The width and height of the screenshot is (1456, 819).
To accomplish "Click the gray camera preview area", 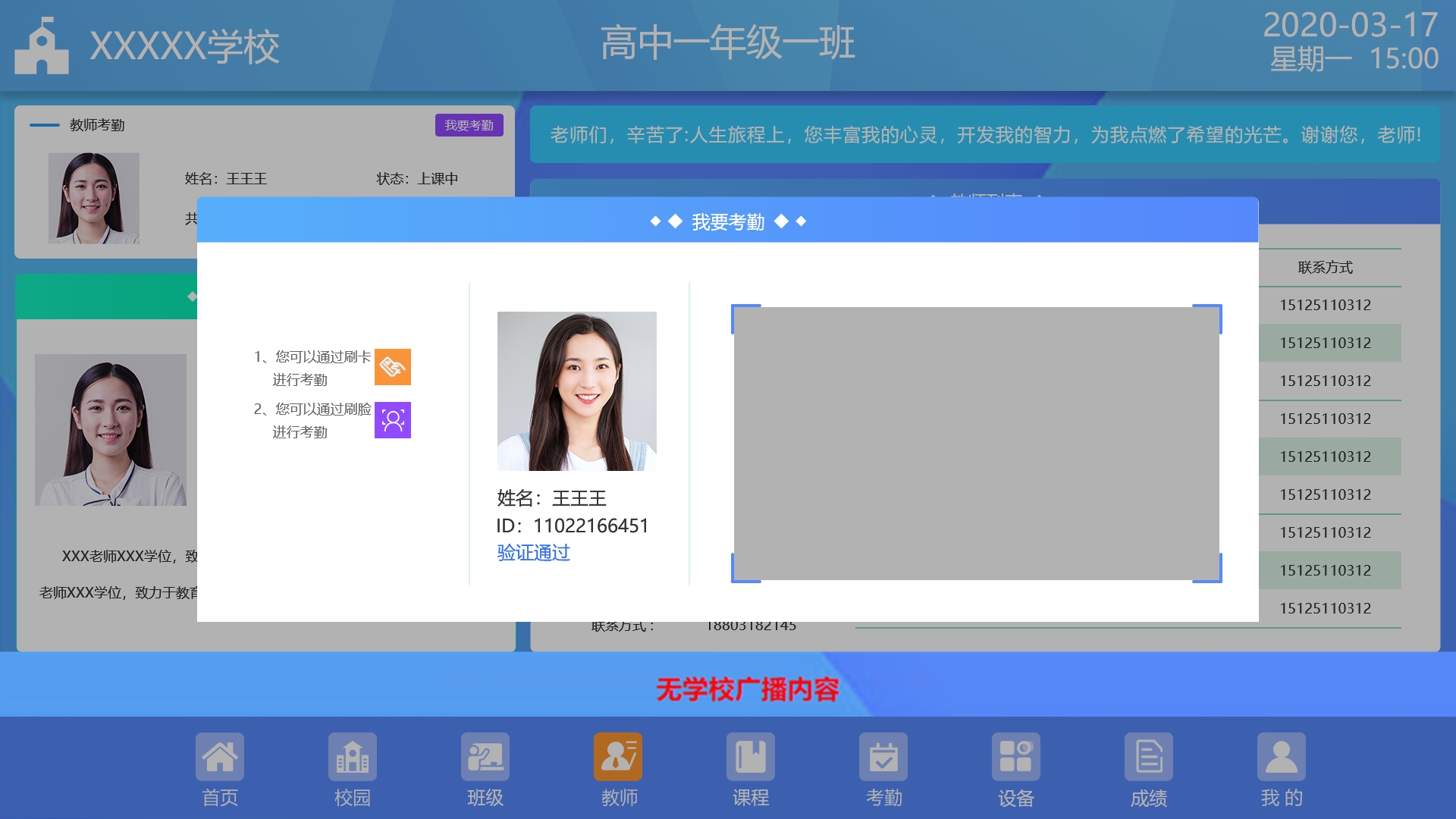I will pyautogui.click(x=977, y=444).
